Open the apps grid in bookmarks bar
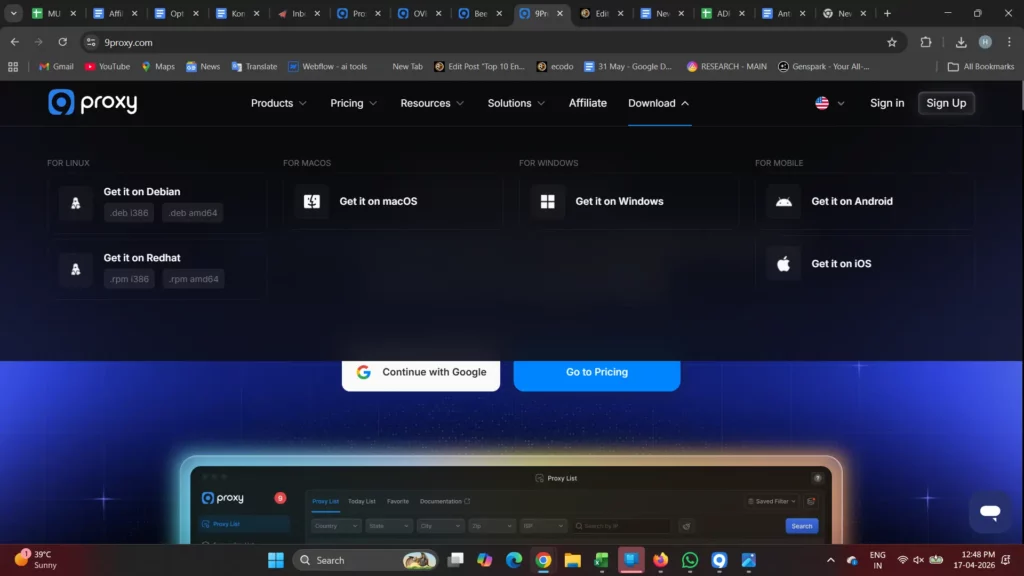 coord(13,67)
